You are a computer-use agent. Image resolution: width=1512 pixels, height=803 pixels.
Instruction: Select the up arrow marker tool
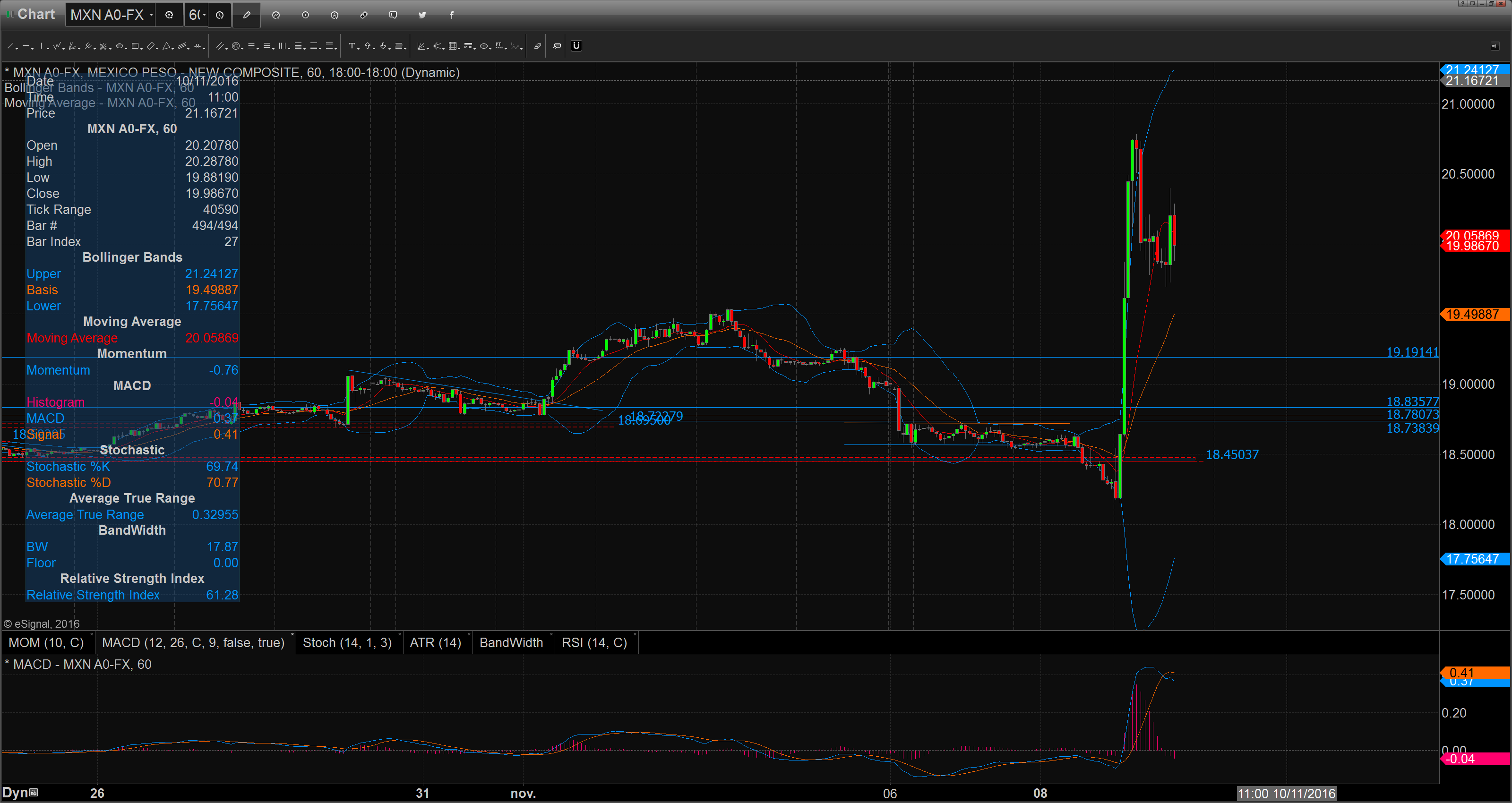point(368,46)
